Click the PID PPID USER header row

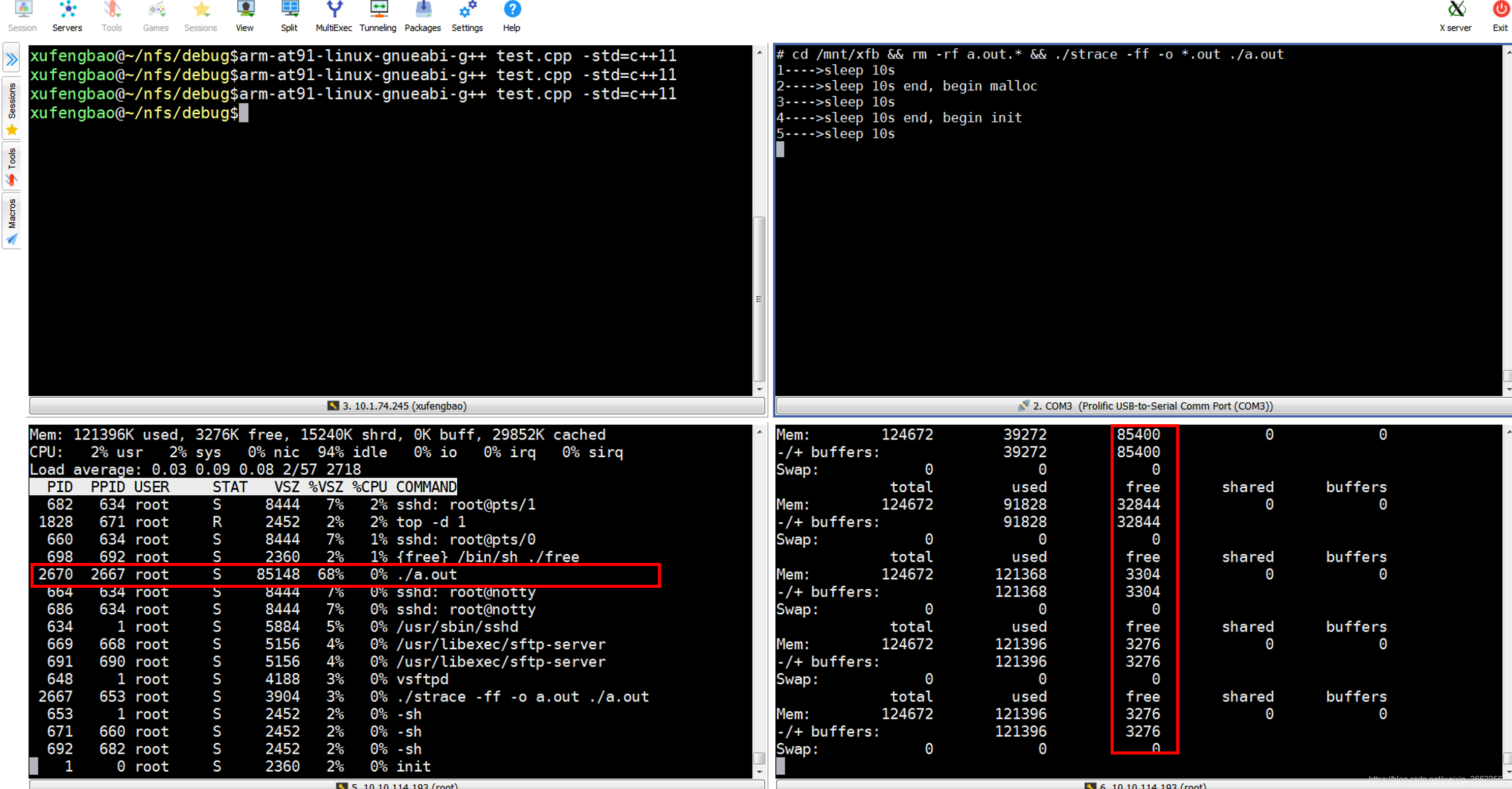click(243, 487)
